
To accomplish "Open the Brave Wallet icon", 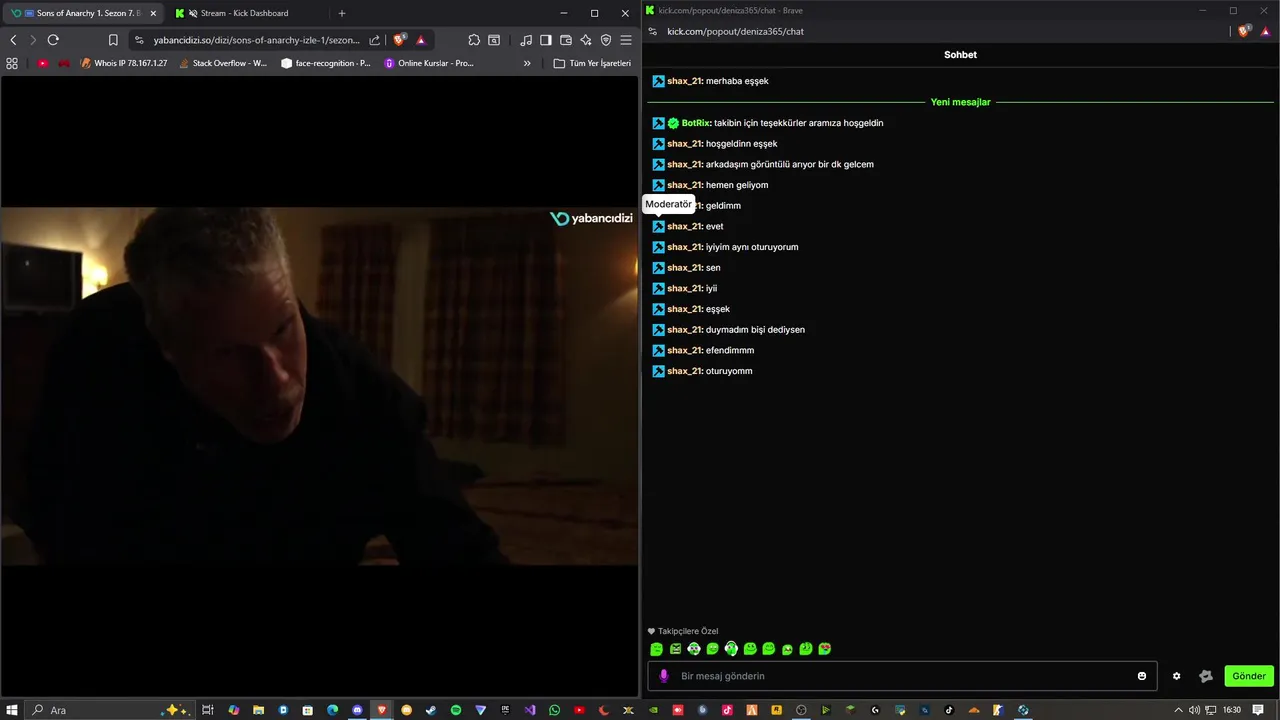I will 566,40.
